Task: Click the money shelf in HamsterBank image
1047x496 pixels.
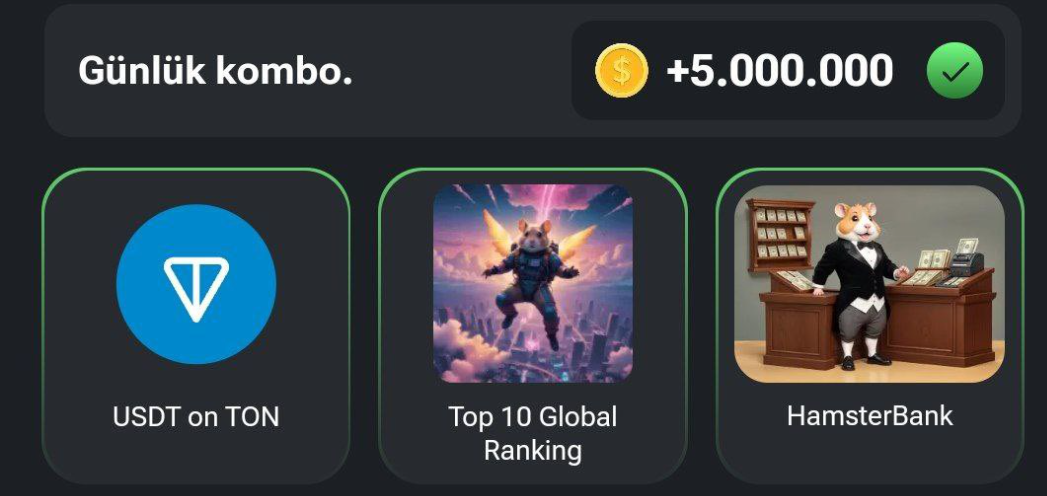Action: (780, 234)
